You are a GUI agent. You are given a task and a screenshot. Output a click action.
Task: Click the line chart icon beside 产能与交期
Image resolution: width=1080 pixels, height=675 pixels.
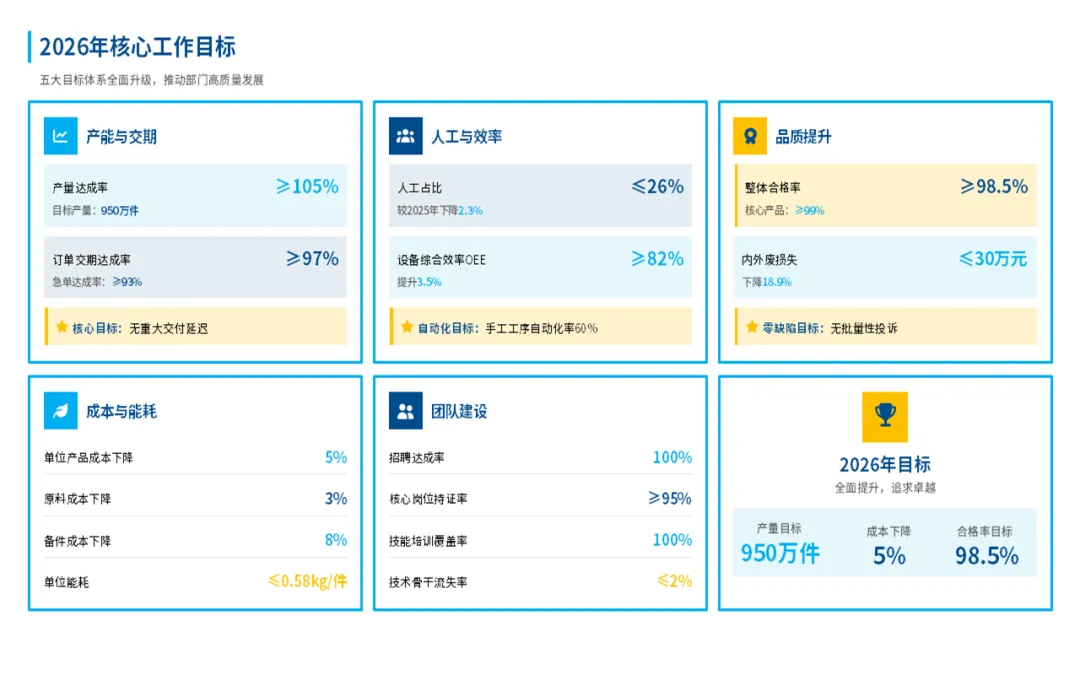60,136
